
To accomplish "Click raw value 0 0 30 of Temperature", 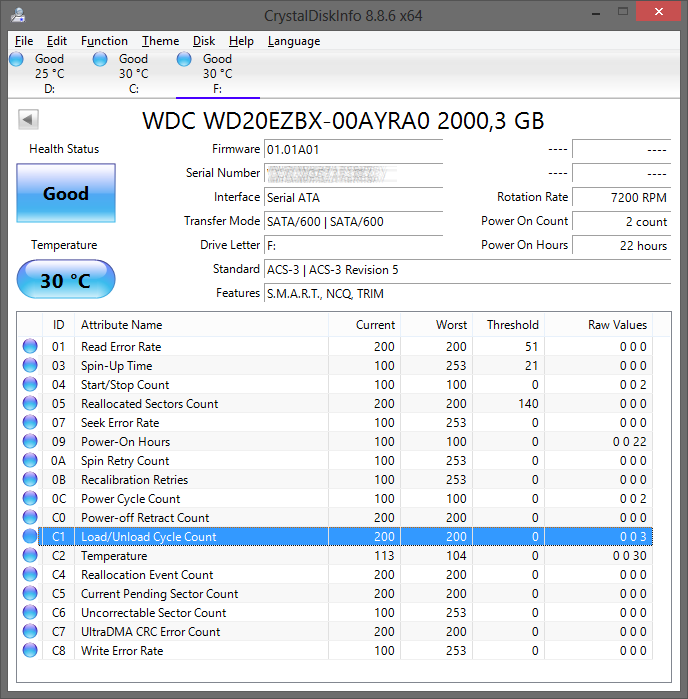I will [x=630, y=556].
